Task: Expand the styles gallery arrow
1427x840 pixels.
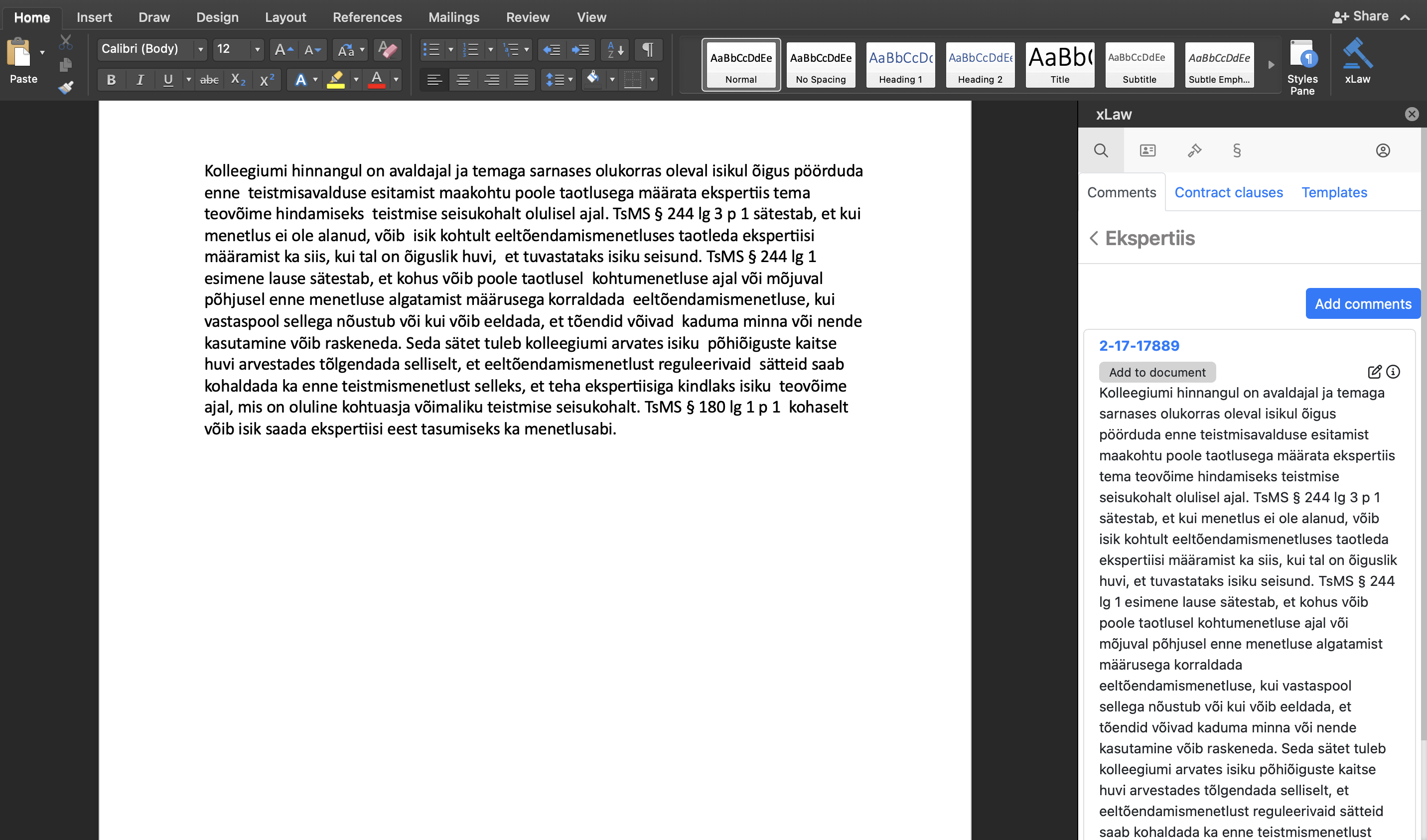Action: click(1271, 65)
